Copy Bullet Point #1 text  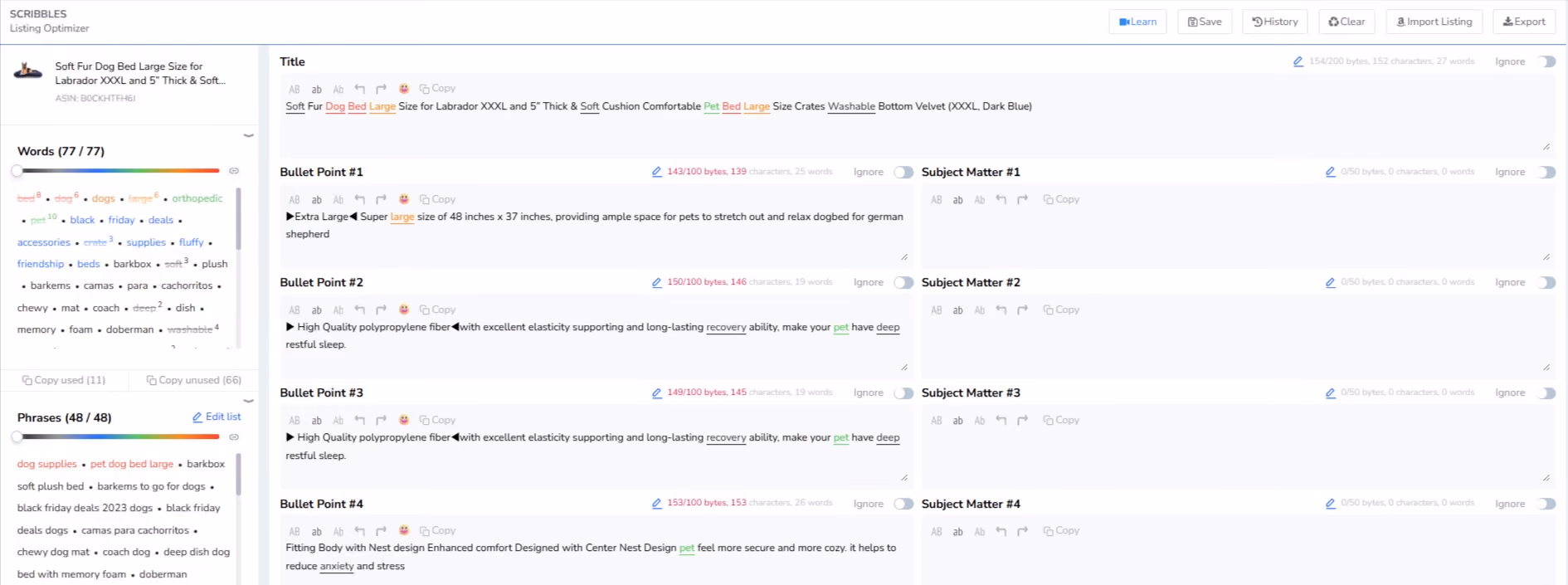(437, 199)
